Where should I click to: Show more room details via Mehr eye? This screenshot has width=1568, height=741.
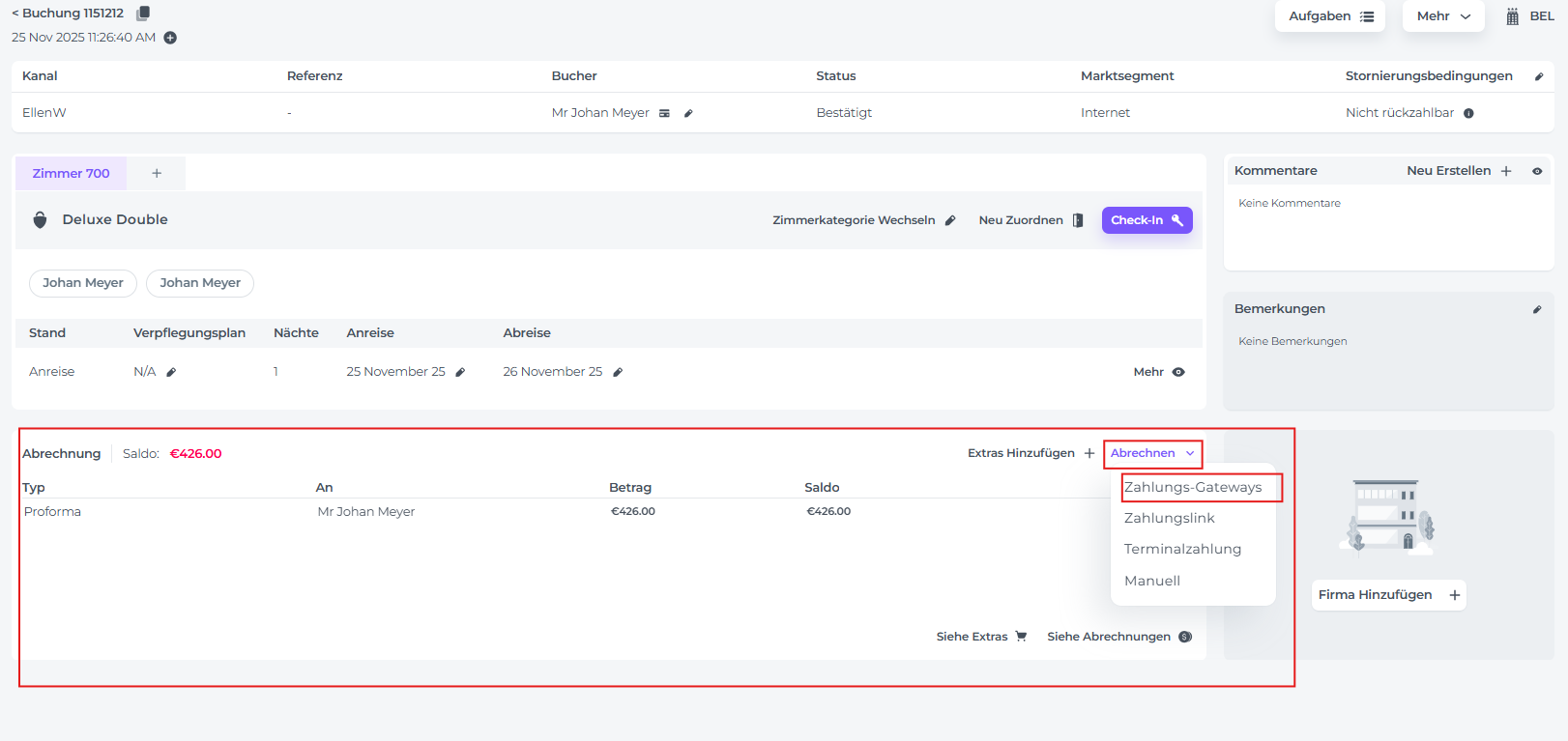click(x=1178, y=372)
